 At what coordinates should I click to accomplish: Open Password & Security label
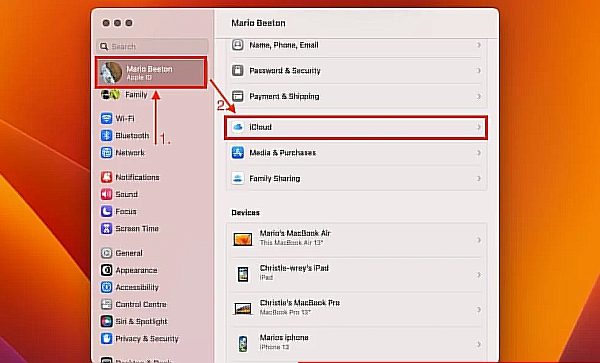[x=285, y=71]
